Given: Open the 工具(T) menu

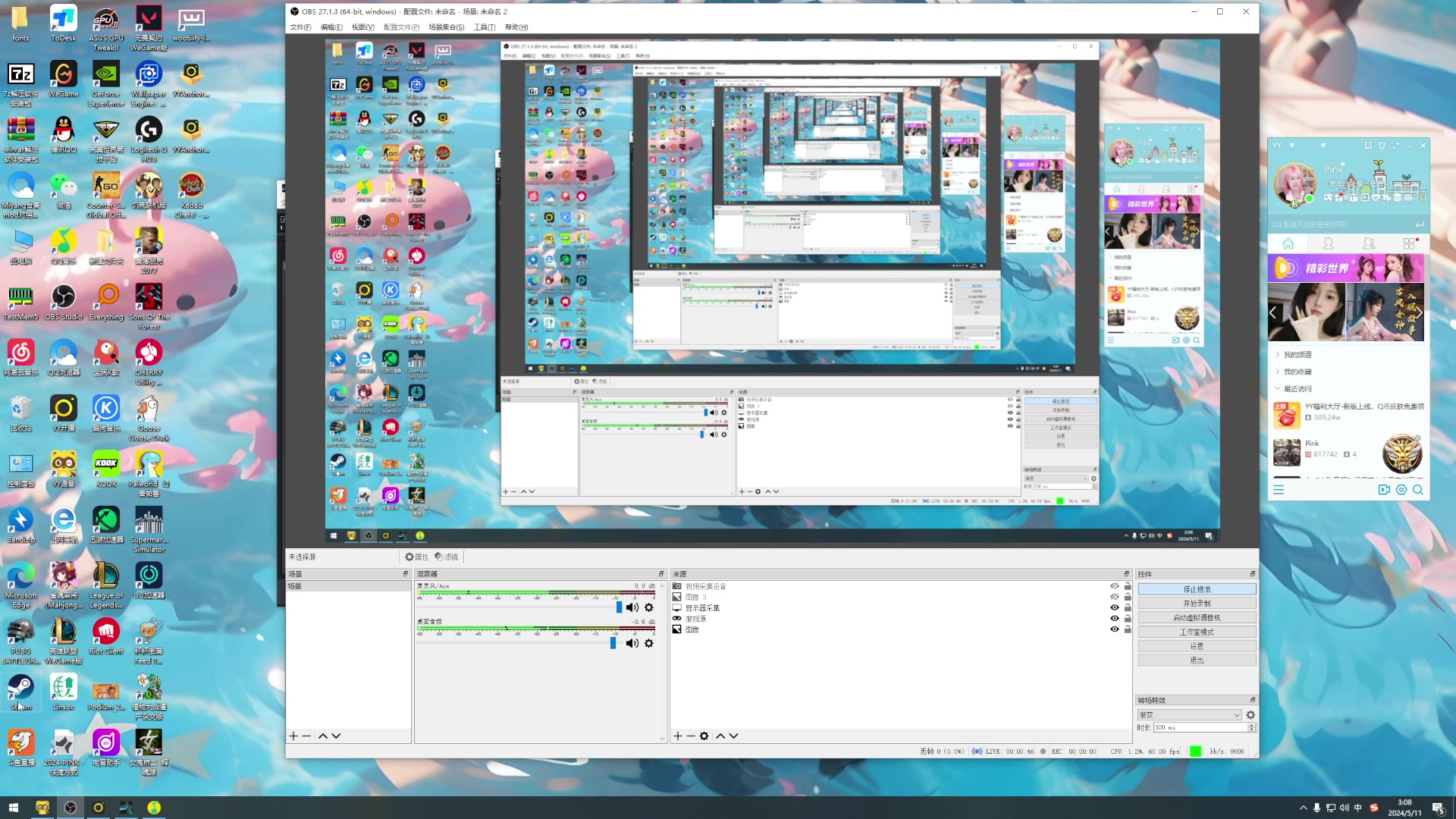Looking at the screenshot, I should click(485, 27).
